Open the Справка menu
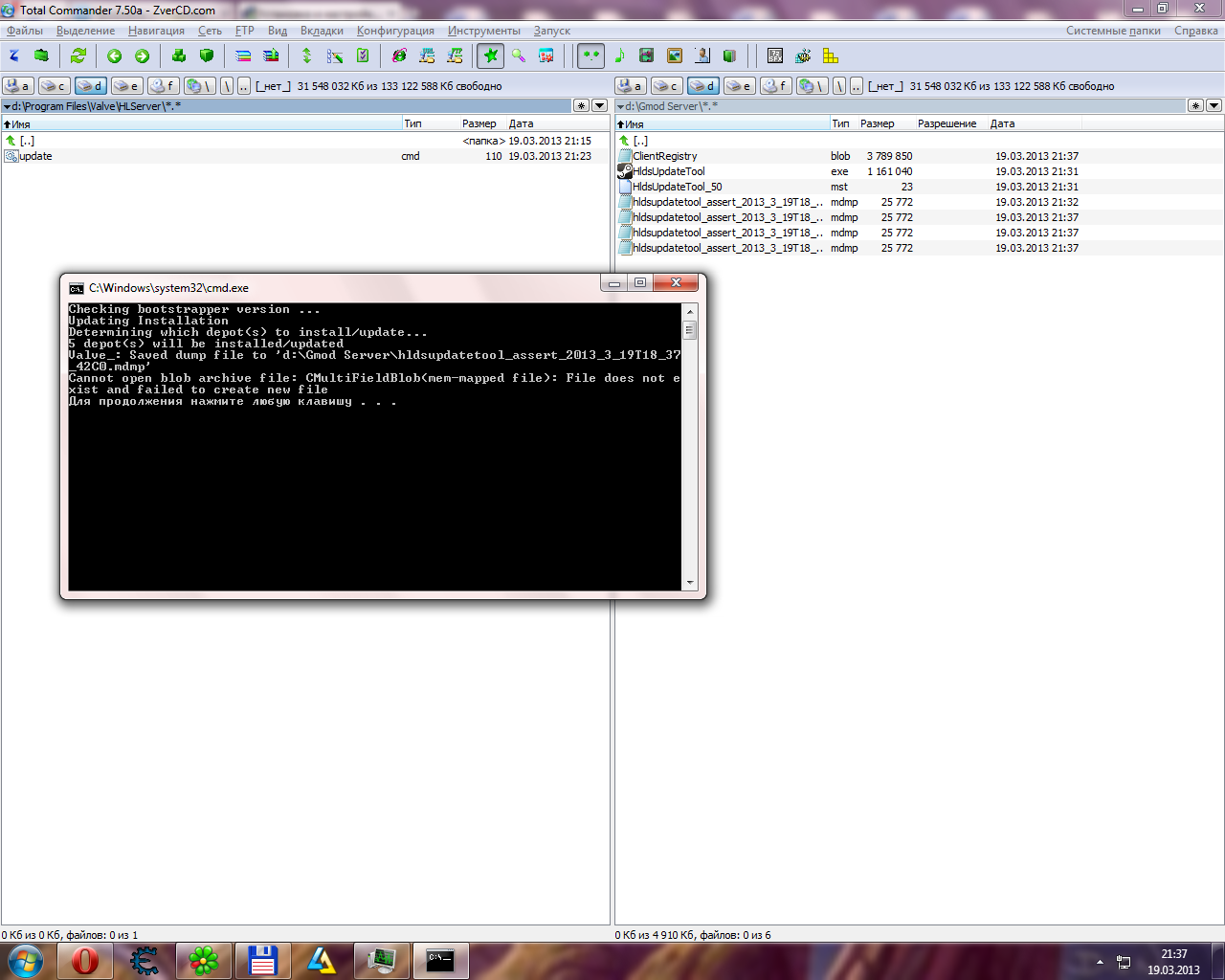This screenshot has height=980, width=1225. click(x=1196, y=31)
